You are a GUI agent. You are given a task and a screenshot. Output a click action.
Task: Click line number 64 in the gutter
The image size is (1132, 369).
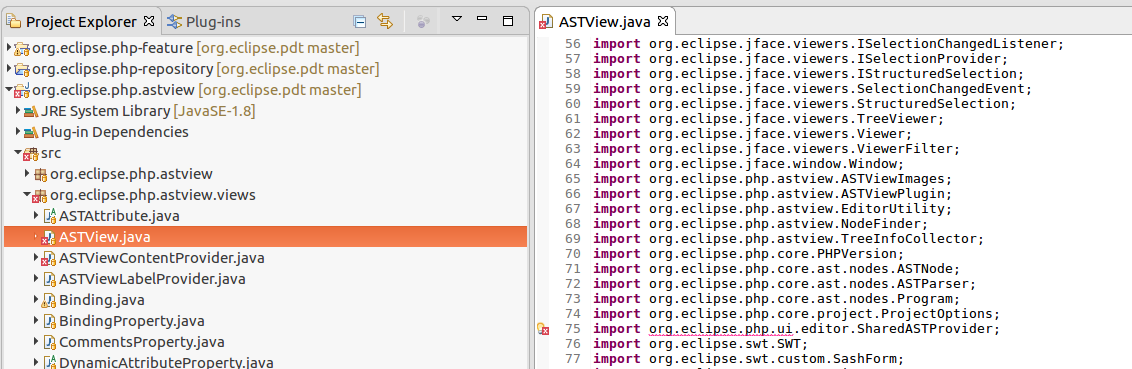pyautogui.click(x=572, y=163)
